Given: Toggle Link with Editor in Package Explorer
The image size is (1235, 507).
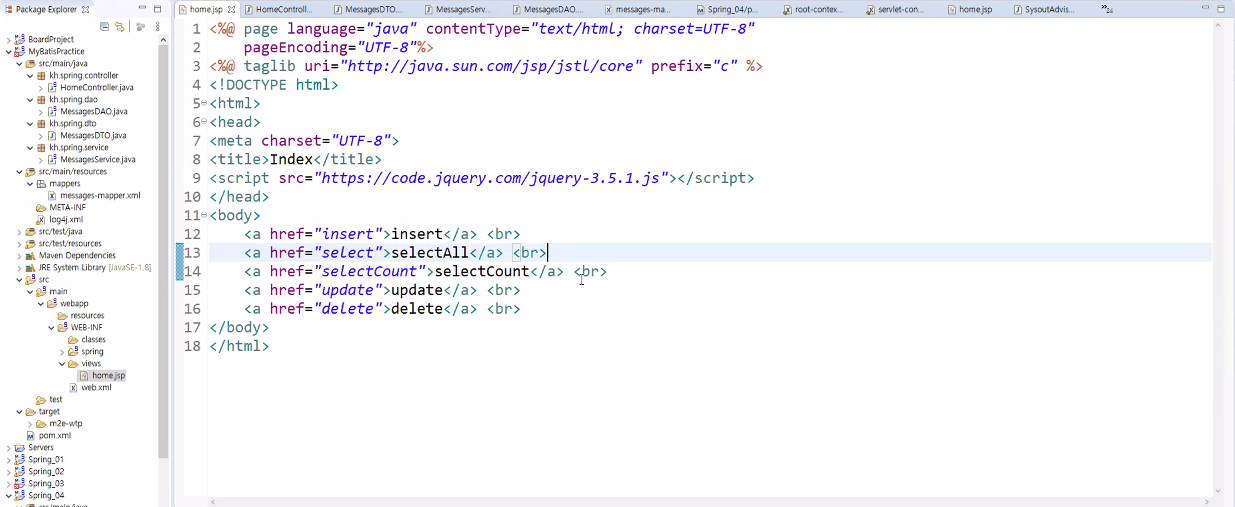Looking at the screenshot, I should (x=119, y=26).
